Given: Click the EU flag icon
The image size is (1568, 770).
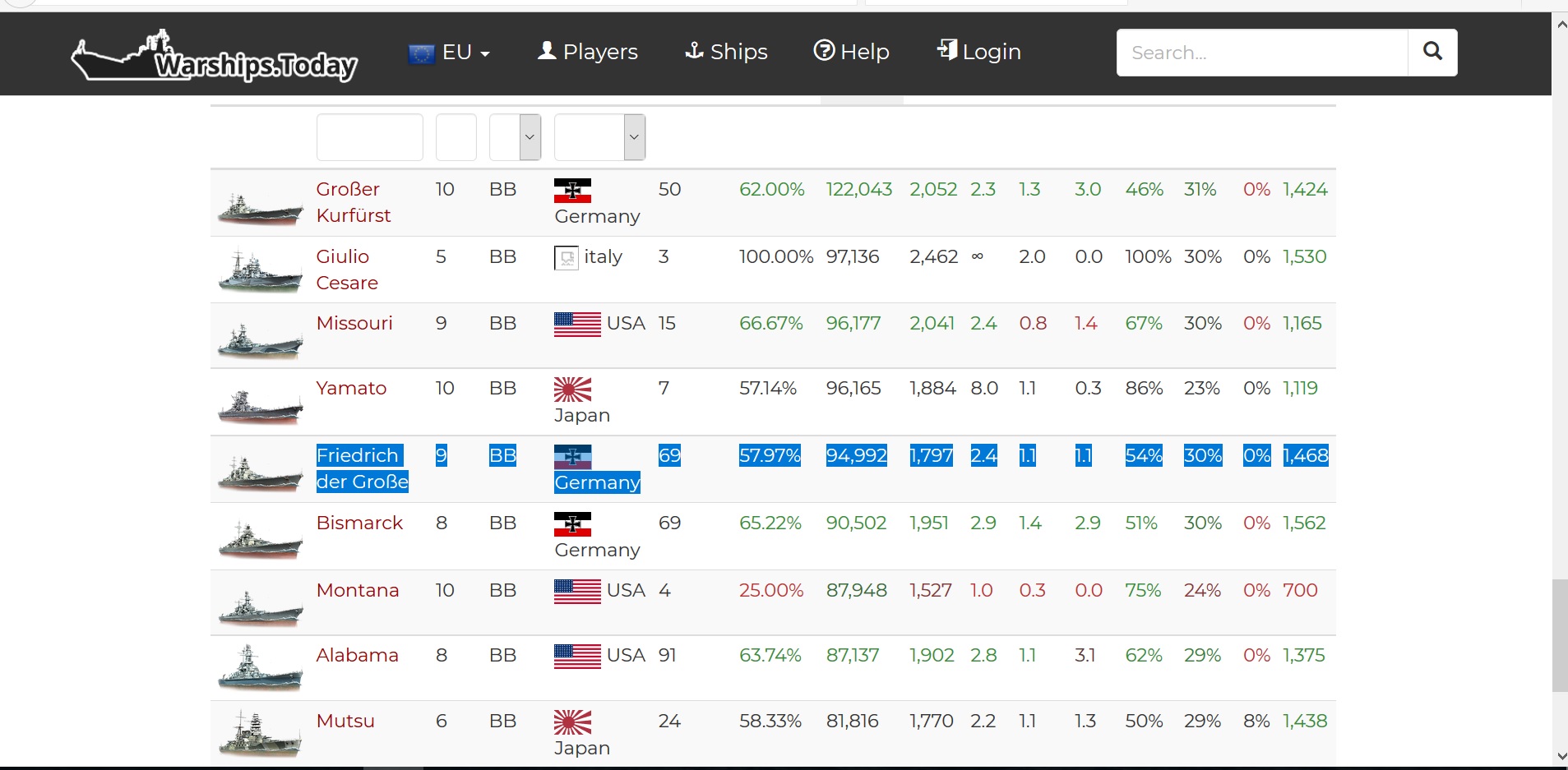Looking at the screenshot, I should (421, 53).
